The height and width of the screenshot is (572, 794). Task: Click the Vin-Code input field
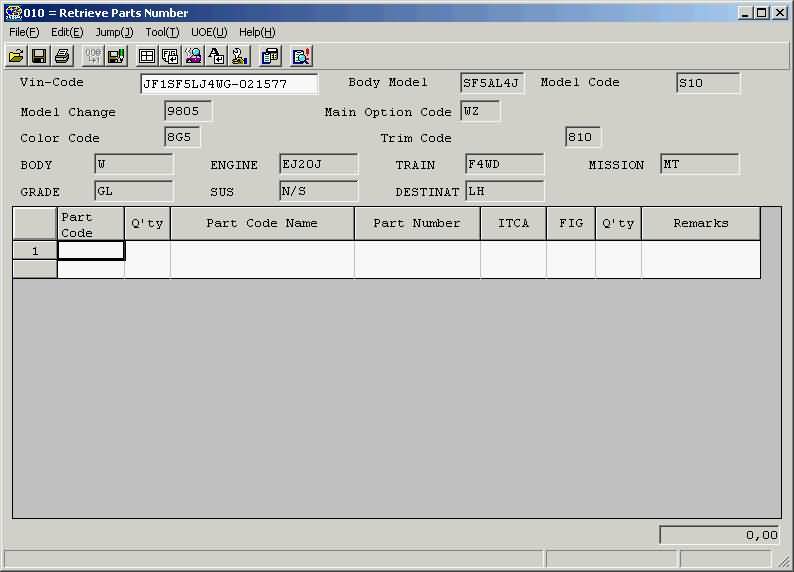pos(229,84)
